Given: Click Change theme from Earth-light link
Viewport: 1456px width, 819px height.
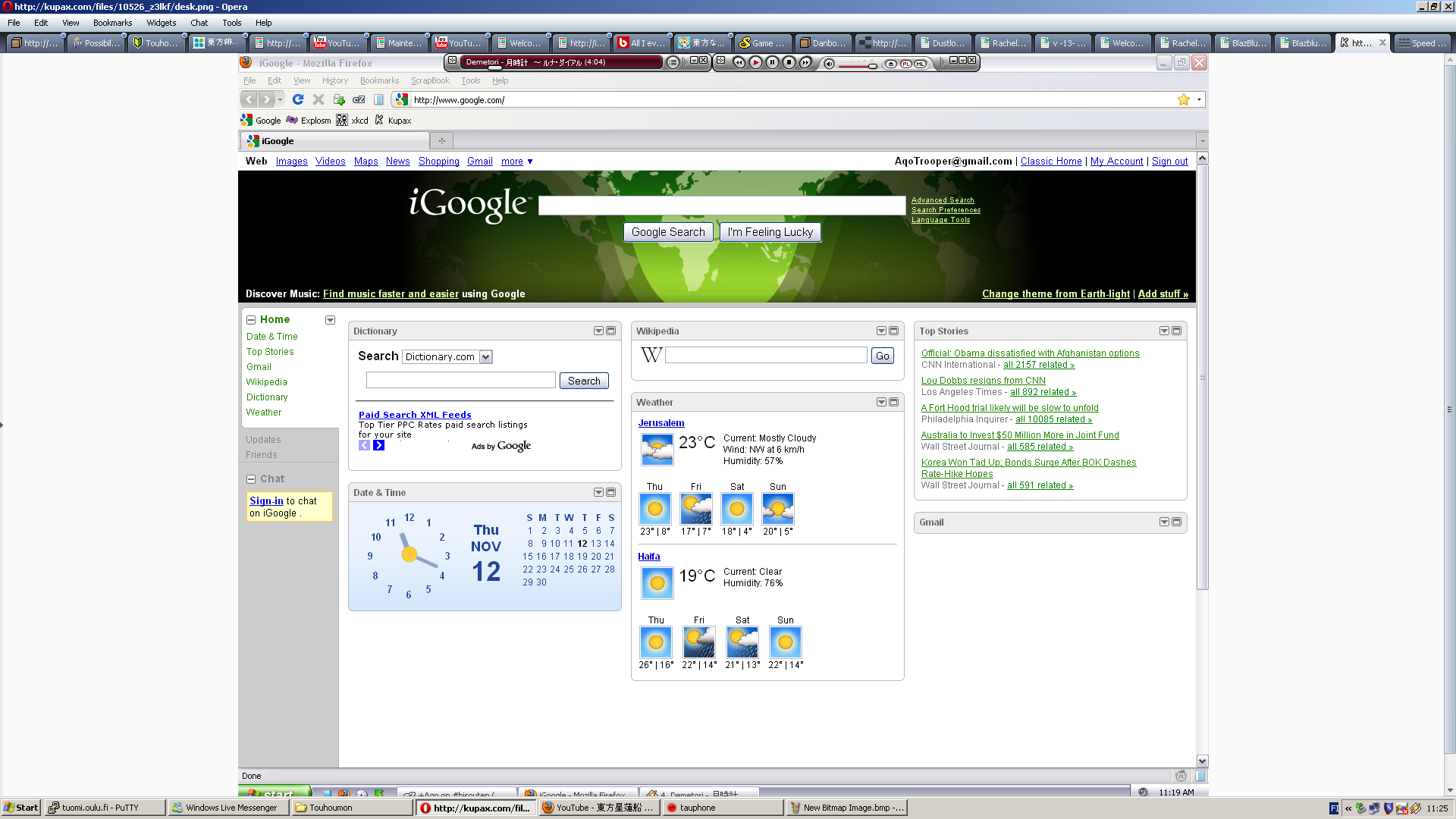Looking at the screenshot, I should [x=1056, y=294].
